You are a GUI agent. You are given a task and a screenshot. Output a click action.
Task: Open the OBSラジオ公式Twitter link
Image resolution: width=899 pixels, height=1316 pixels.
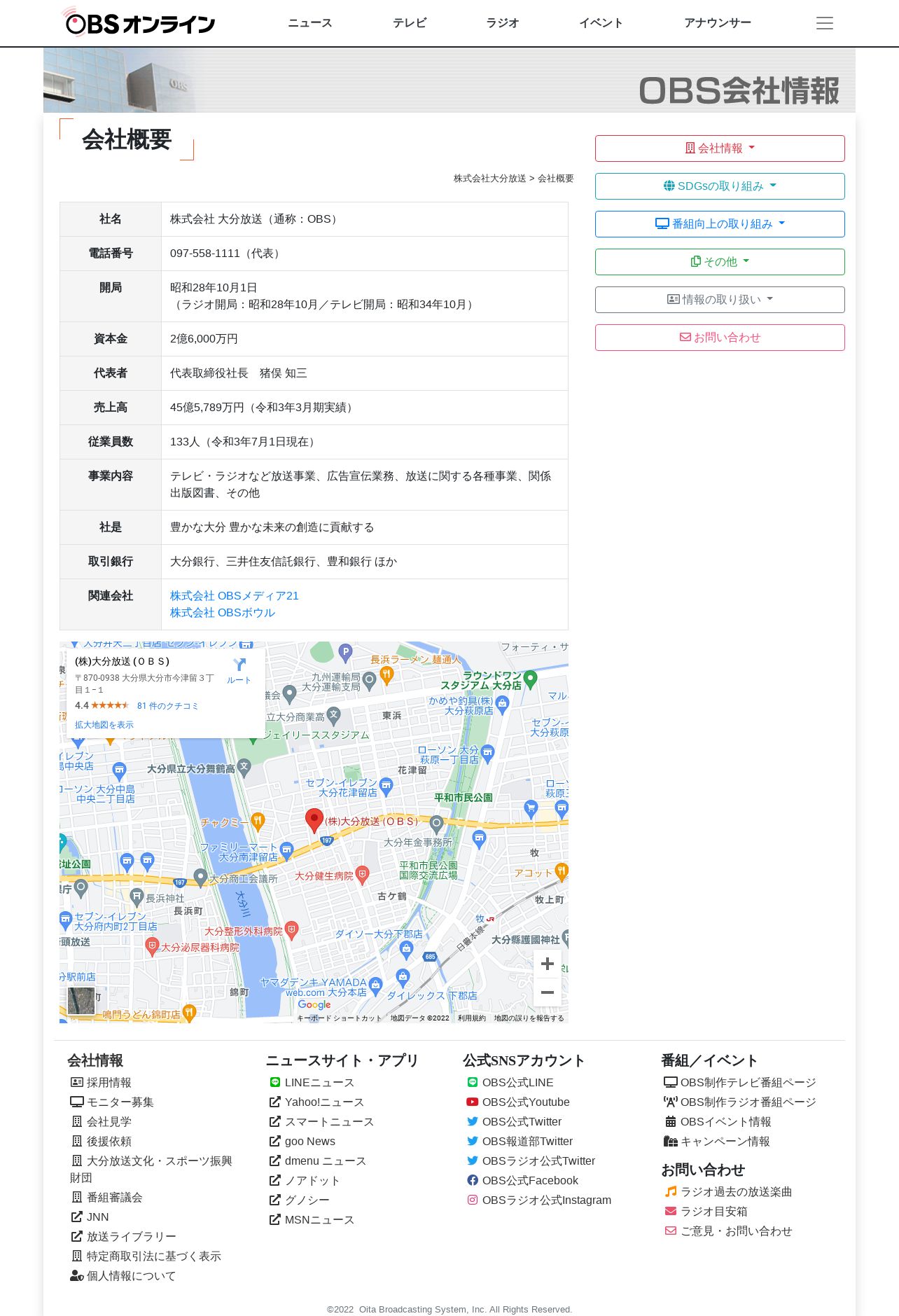tap(538, 1161)
